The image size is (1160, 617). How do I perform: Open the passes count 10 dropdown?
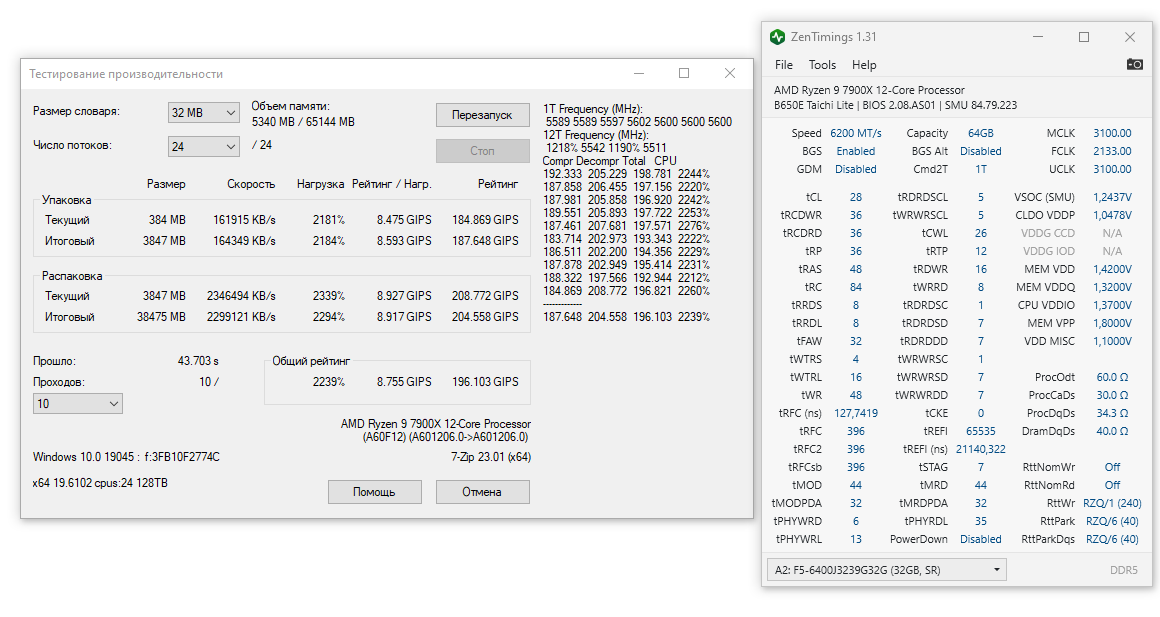pos(78,403)
